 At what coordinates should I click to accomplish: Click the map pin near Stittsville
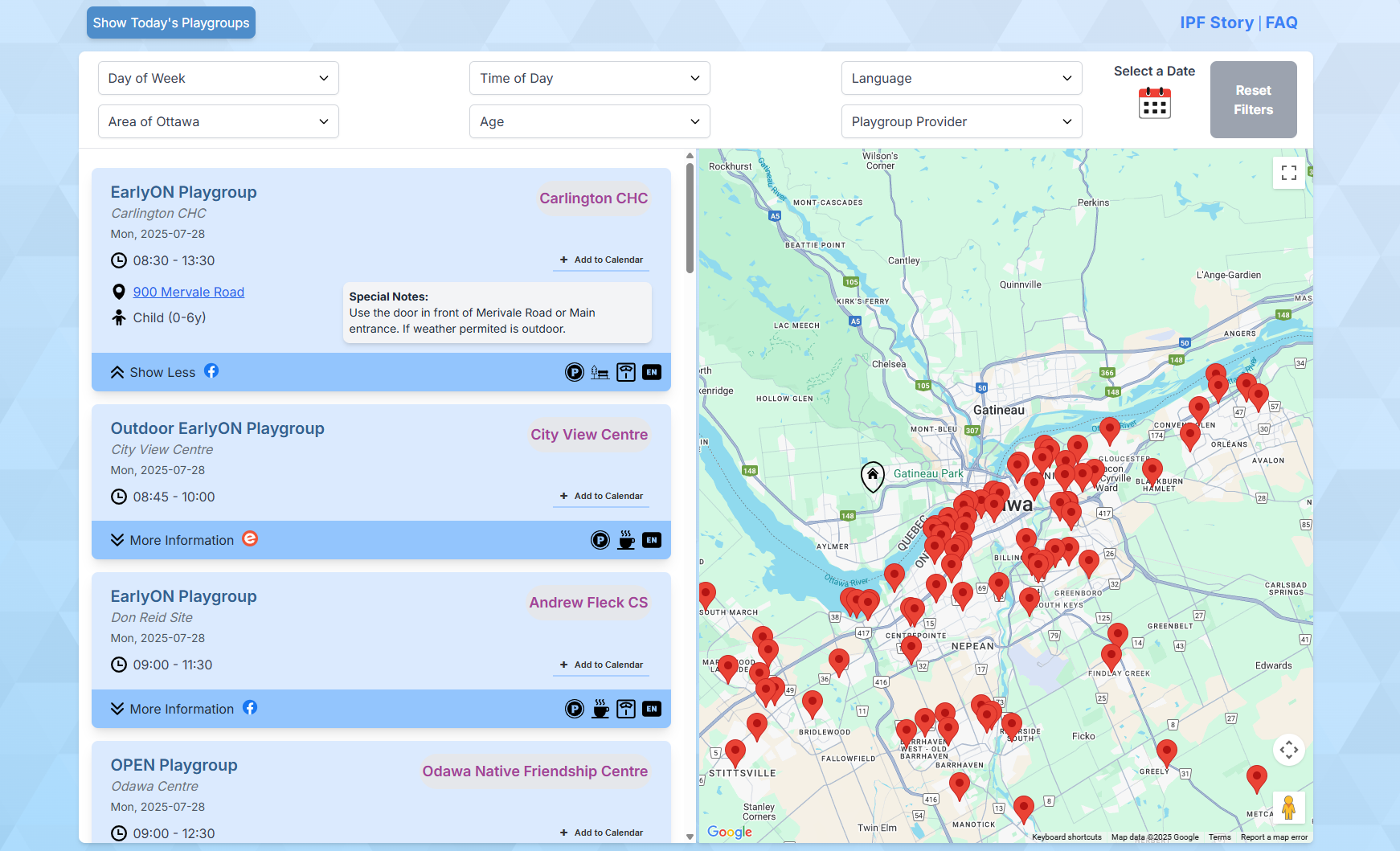(735, 753)
